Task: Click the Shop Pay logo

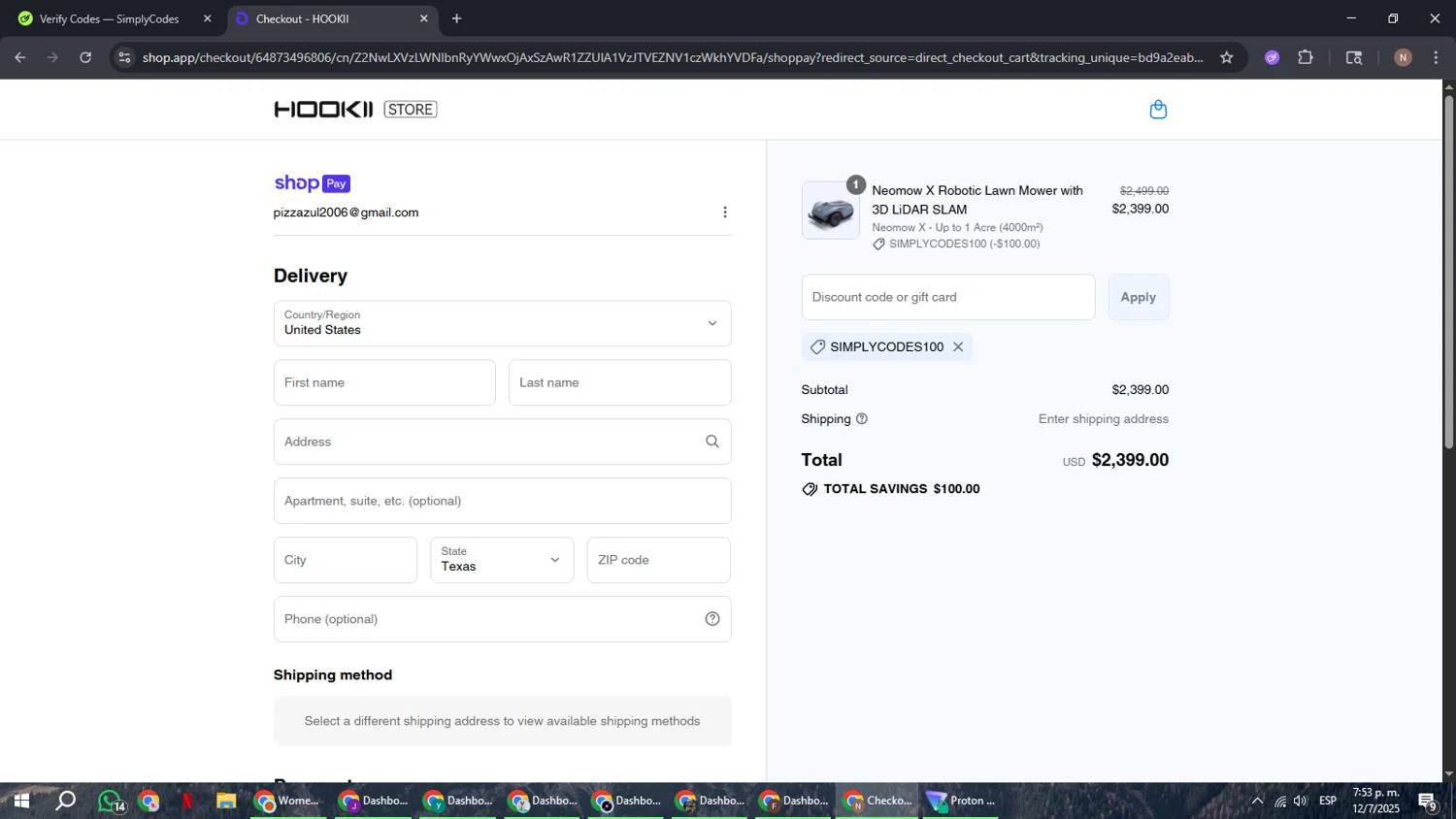Action: pyautogui.click(x=312, y=183)
